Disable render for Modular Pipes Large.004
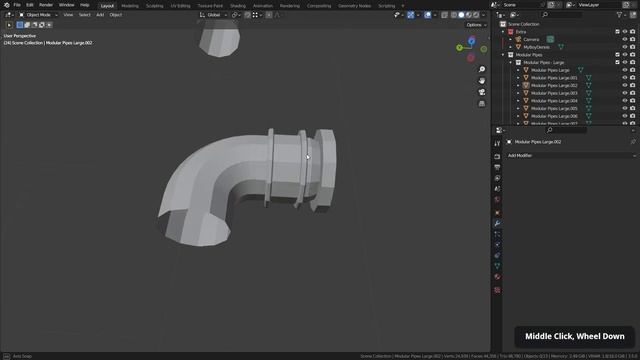640x360 pixels. (633, 100)
